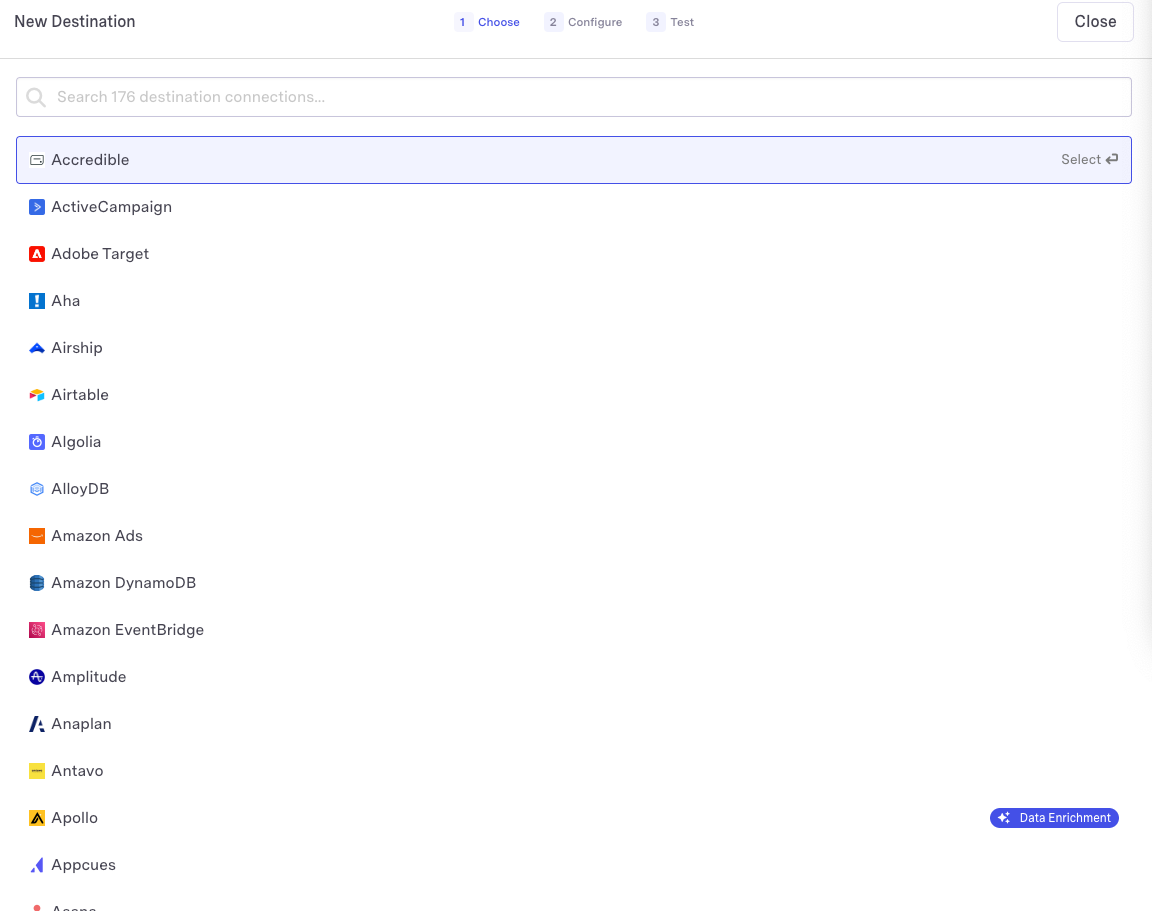Go to the Test step
The height and width of the screenshot is (911, 1152).
[x=670, y=22]
